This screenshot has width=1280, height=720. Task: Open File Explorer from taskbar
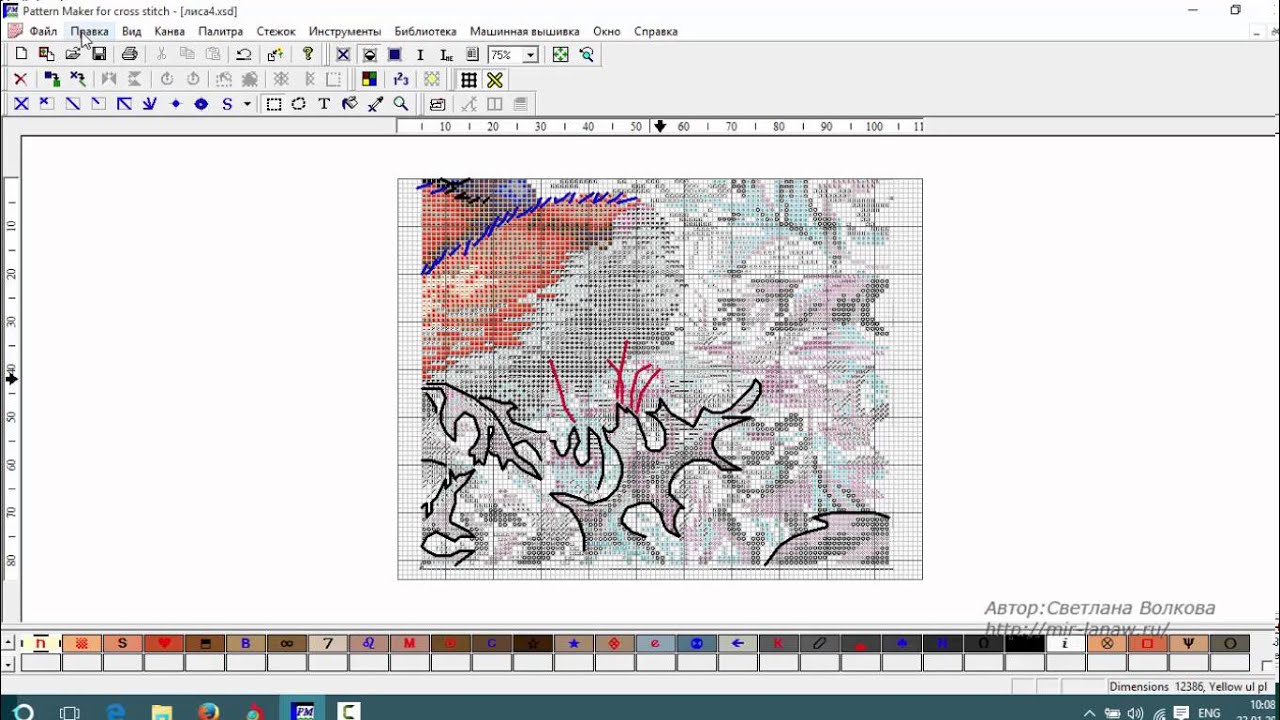pyautogui.click(x=162, y=712)
